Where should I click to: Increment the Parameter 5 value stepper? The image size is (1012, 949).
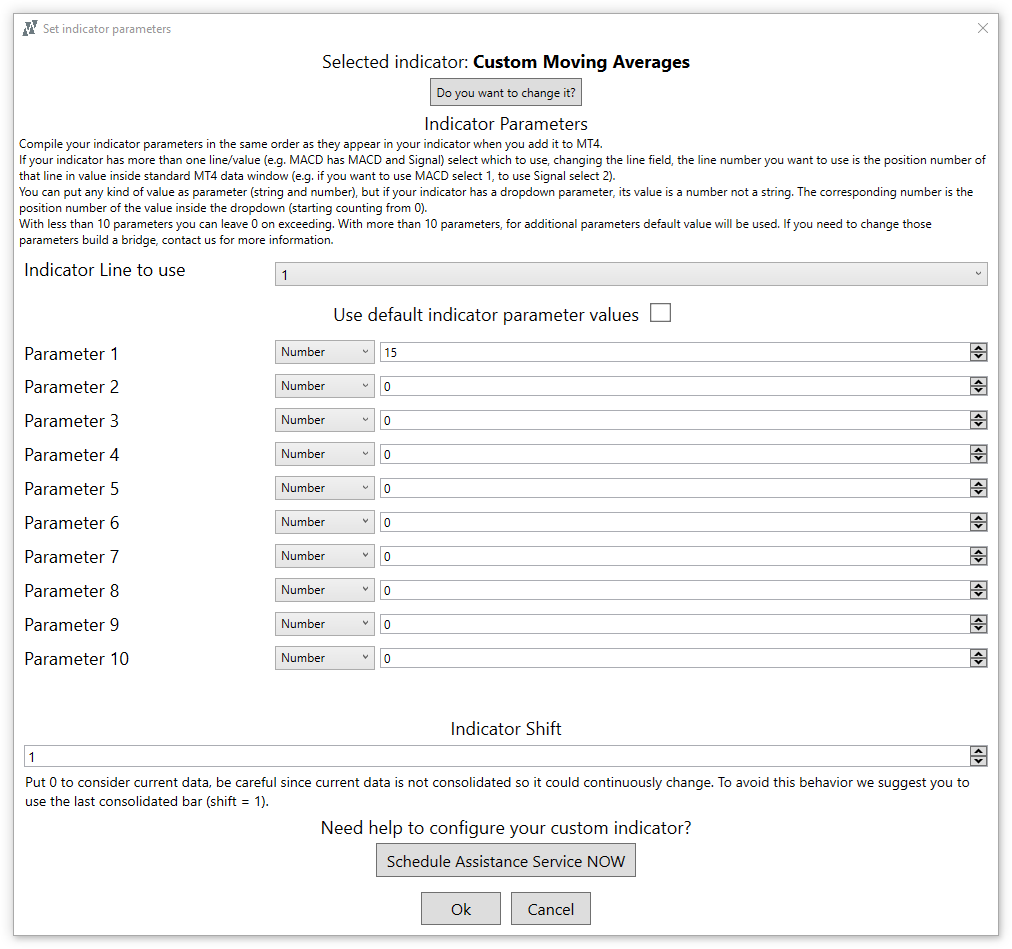click(x=978, y=483)
